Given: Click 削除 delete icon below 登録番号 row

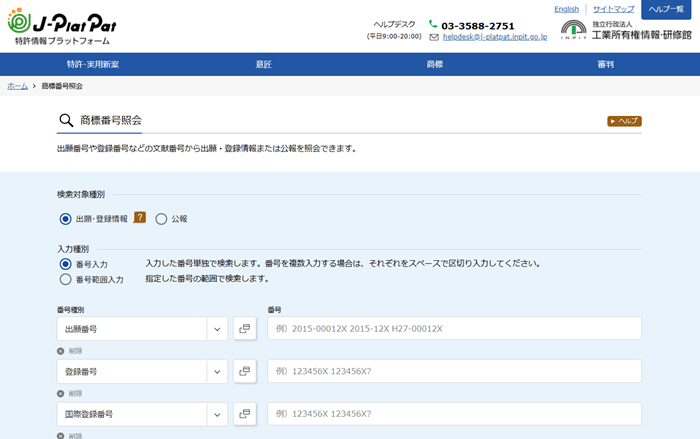Looking at the screenshot, I should pos(61,393).
